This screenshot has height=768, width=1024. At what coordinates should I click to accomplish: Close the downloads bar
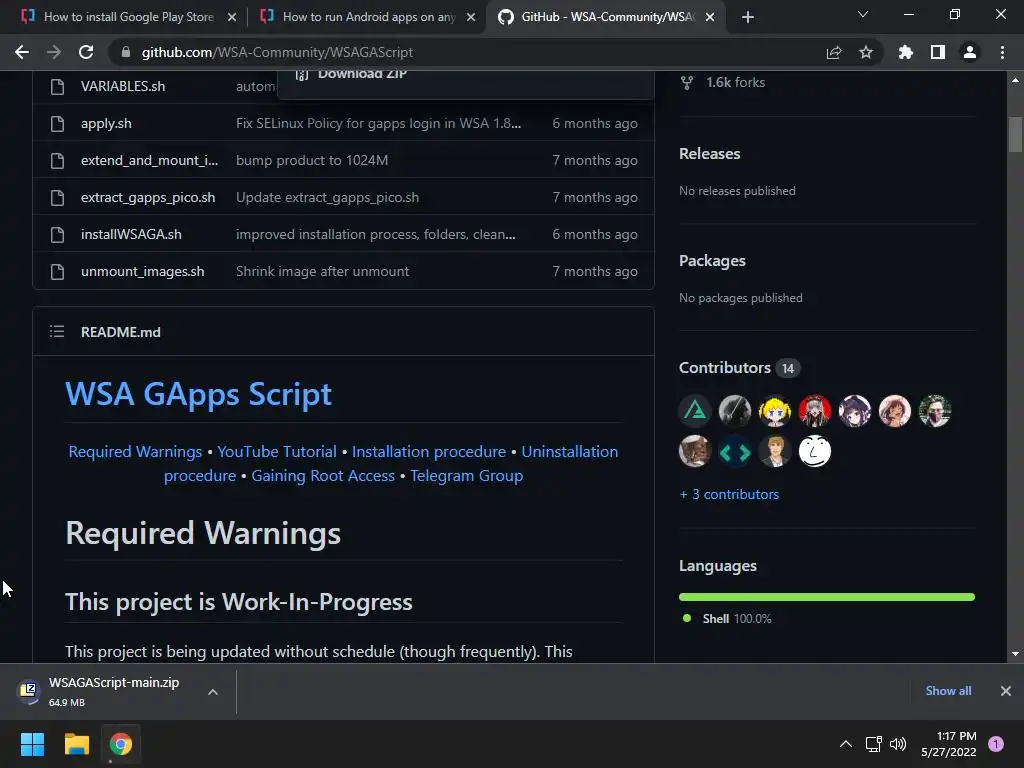tap(1006, 691)
